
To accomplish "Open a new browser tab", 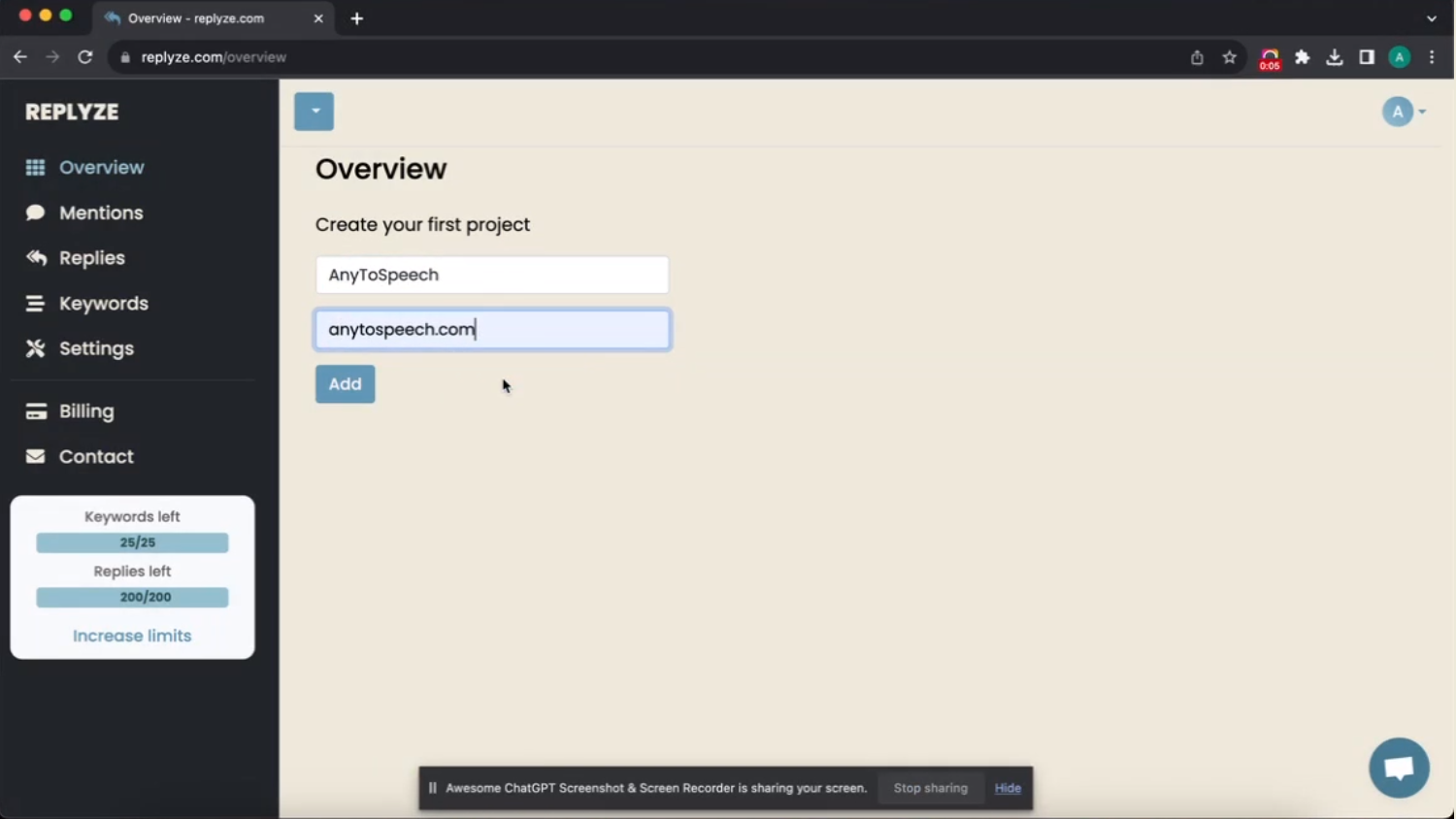I will (x=356, y=17).
